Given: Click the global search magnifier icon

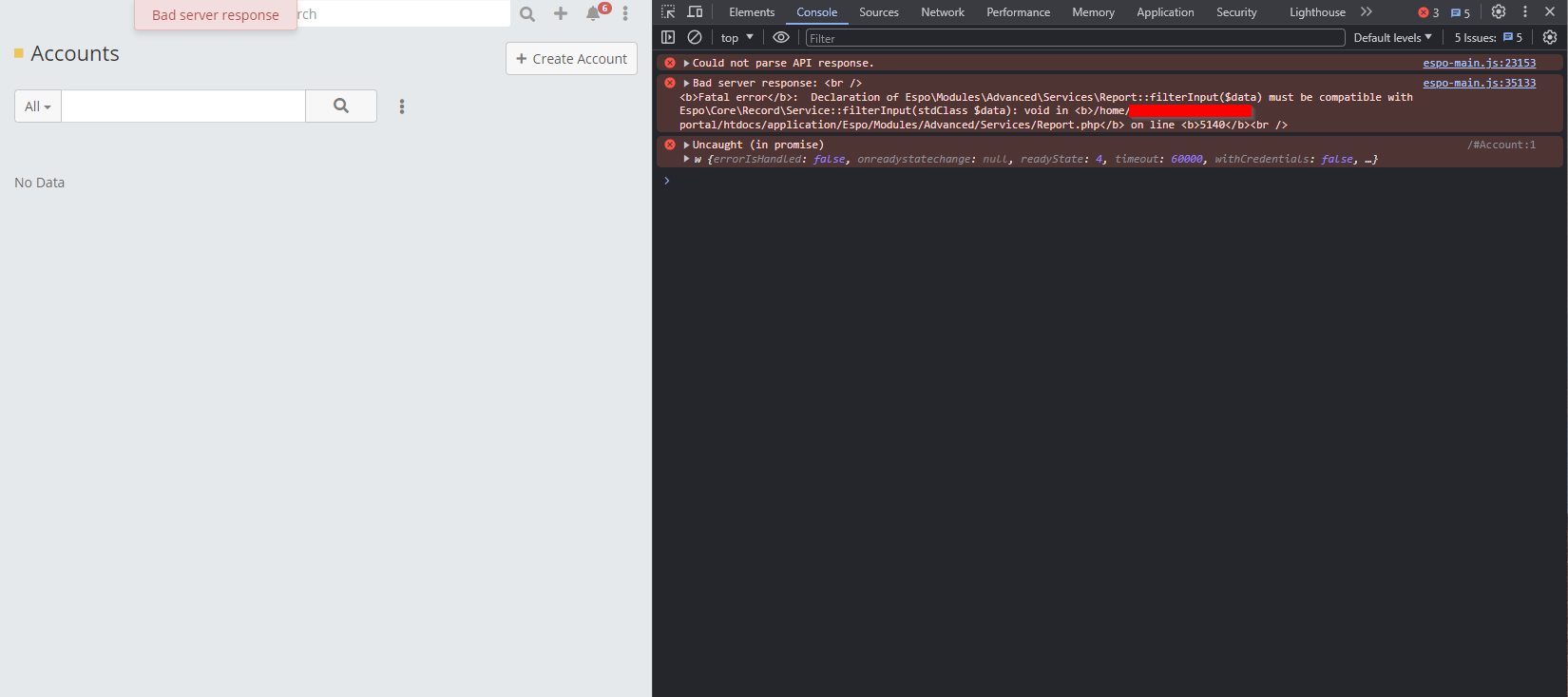Looking at the screenshot, I should (x=527, y=14).
